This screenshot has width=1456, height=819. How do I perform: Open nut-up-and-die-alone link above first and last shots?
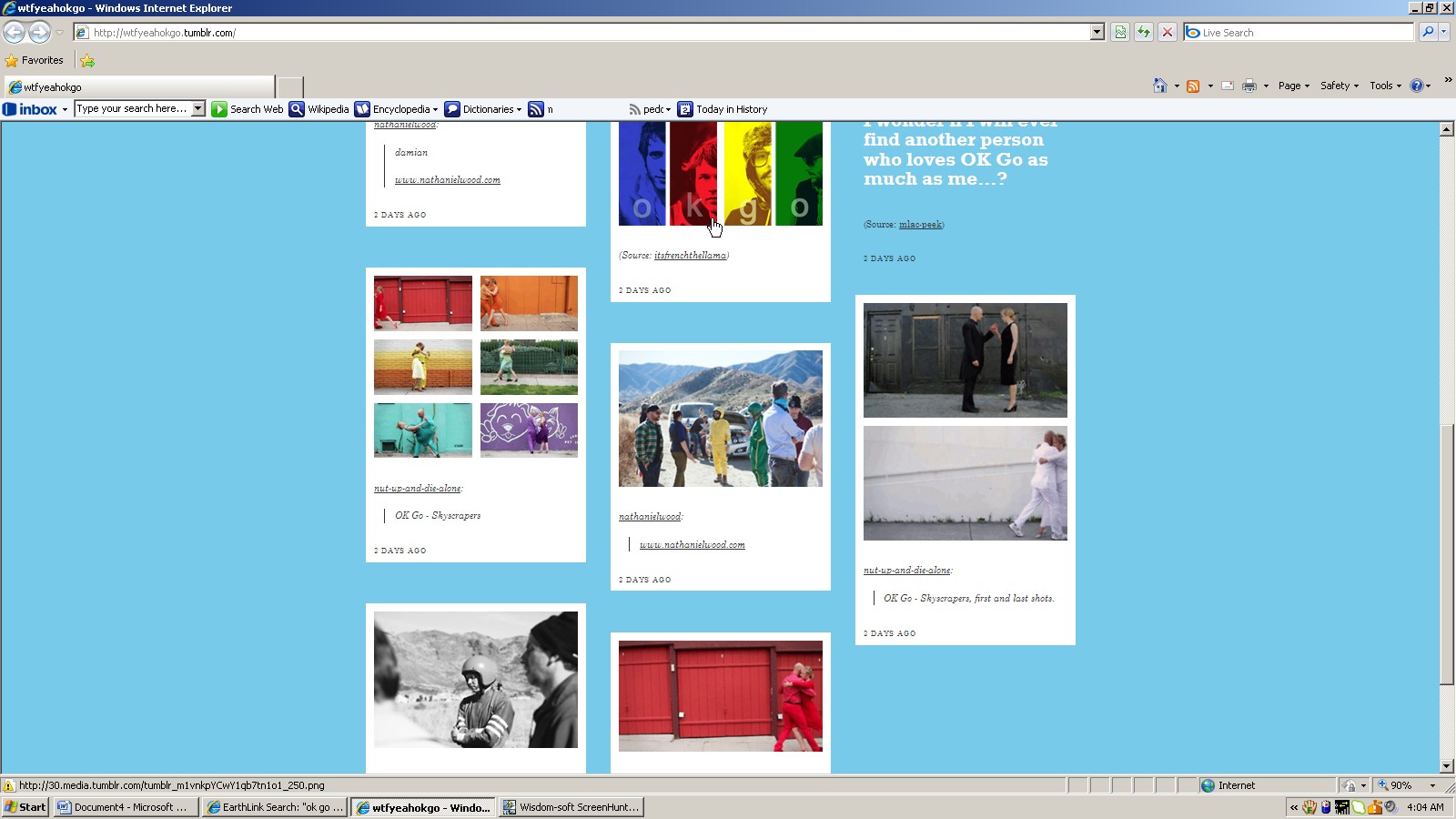tap(906, 571)
